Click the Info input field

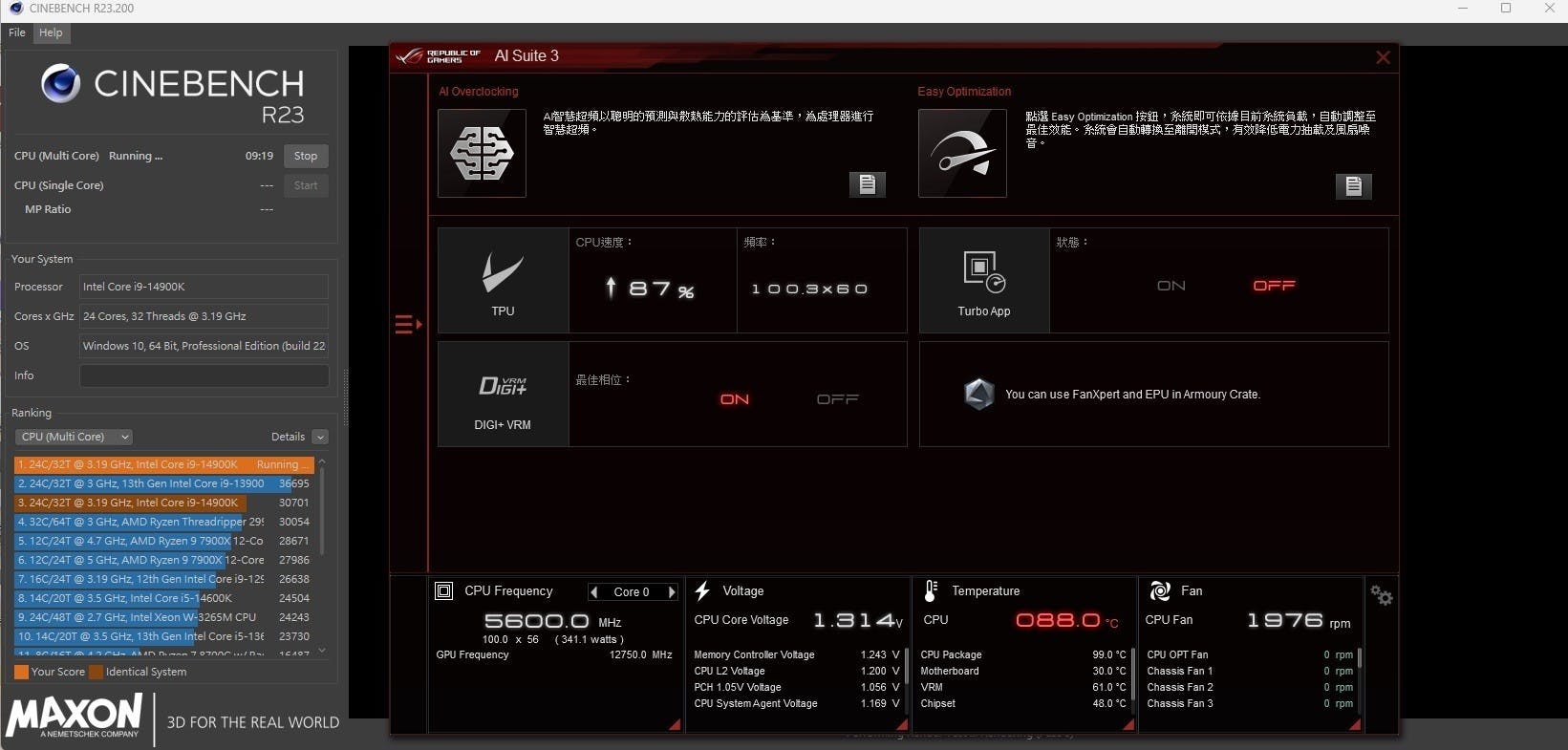coord(204,375)
